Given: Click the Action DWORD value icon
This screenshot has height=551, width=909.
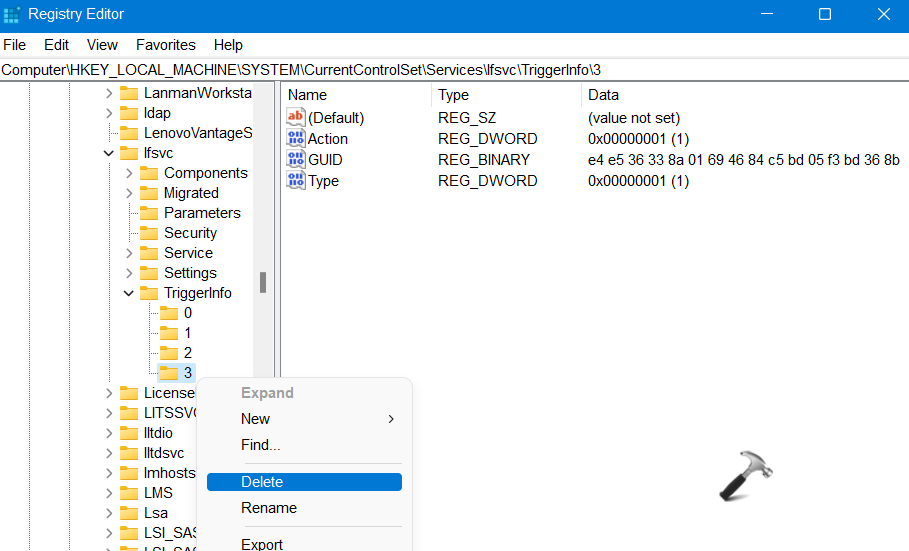Looking at the screenshot, I should (296, 139).
